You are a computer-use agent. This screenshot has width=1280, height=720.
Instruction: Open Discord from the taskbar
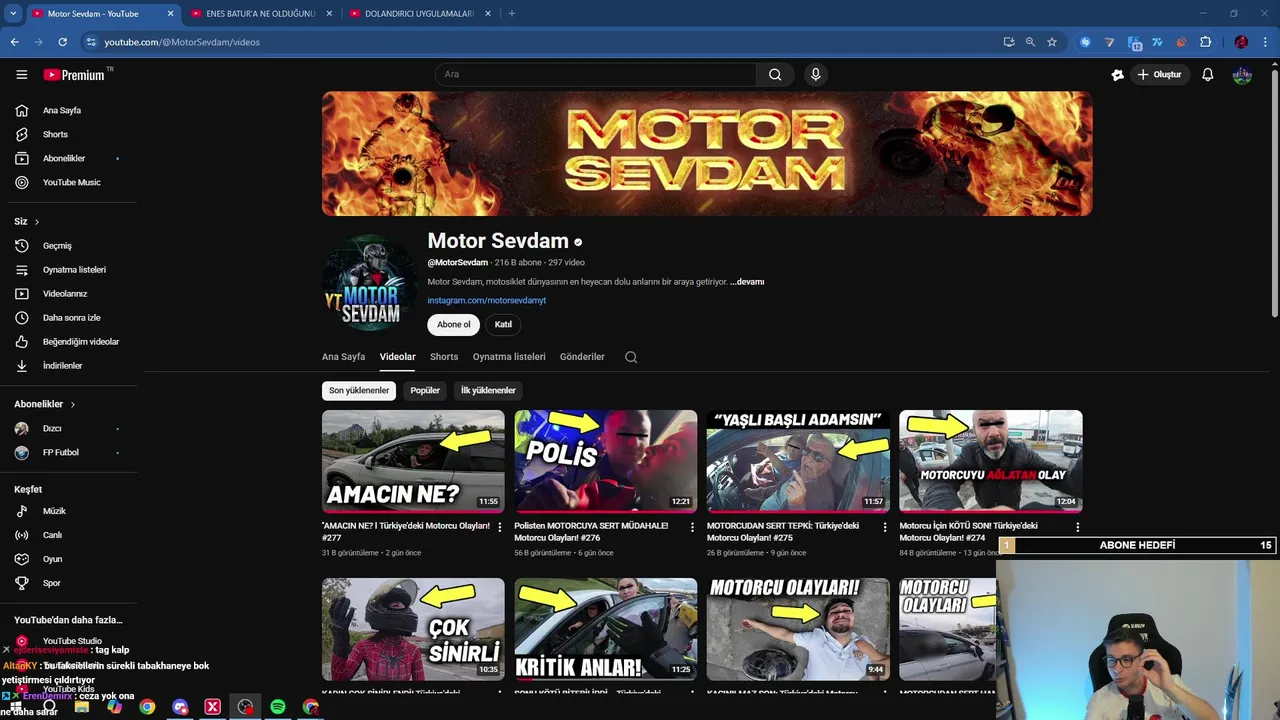pos(180,707)
